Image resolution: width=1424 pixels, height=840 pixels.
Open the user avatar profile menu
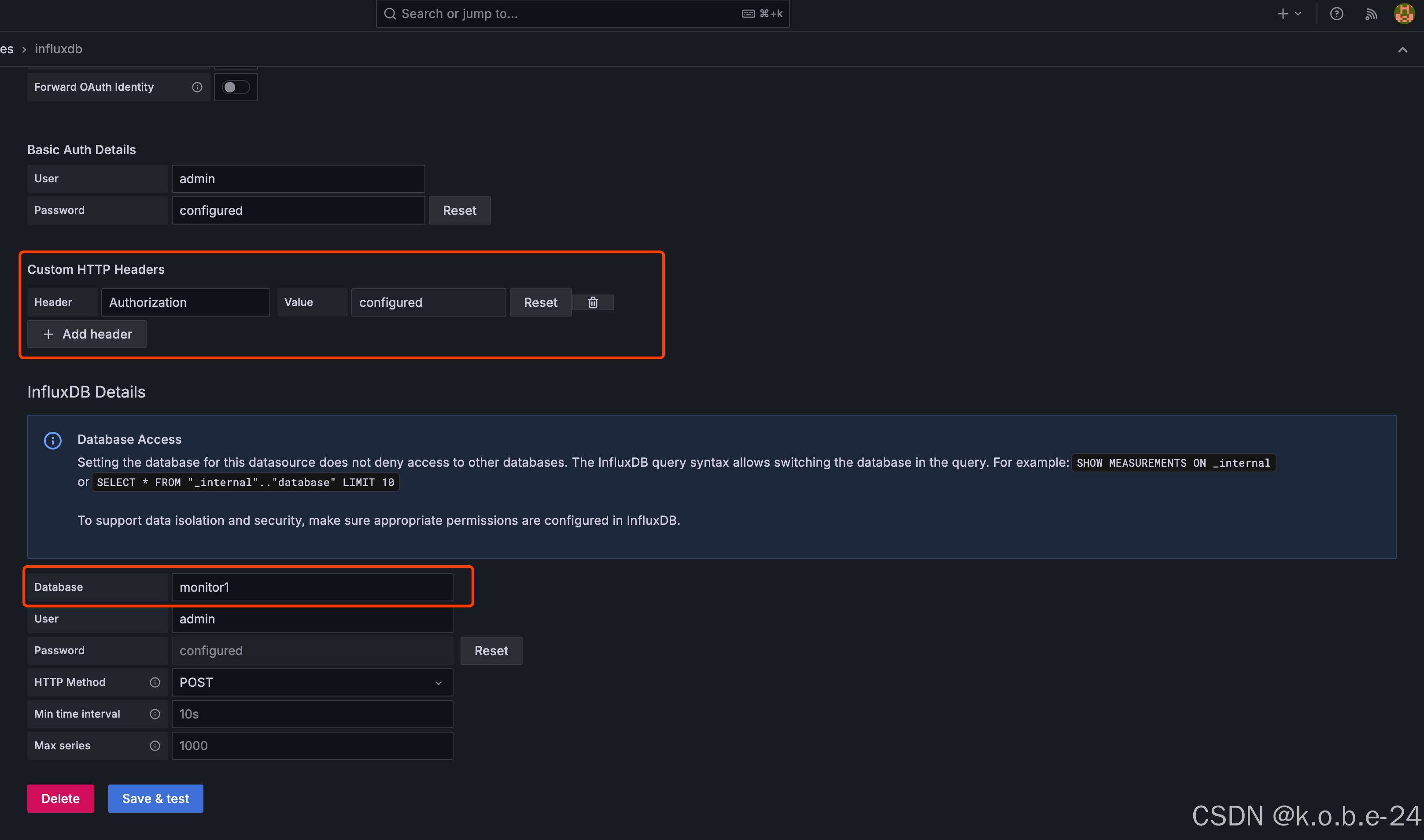tap(1404, 14)
